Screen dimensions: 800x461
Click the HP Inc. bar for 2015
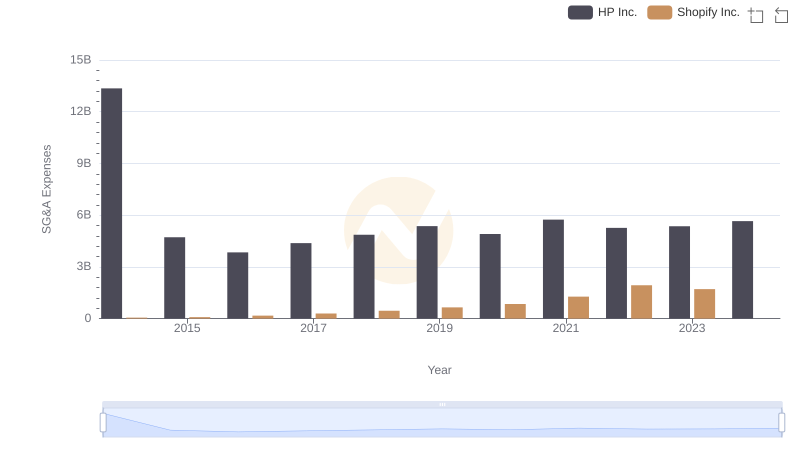point(174,278)
